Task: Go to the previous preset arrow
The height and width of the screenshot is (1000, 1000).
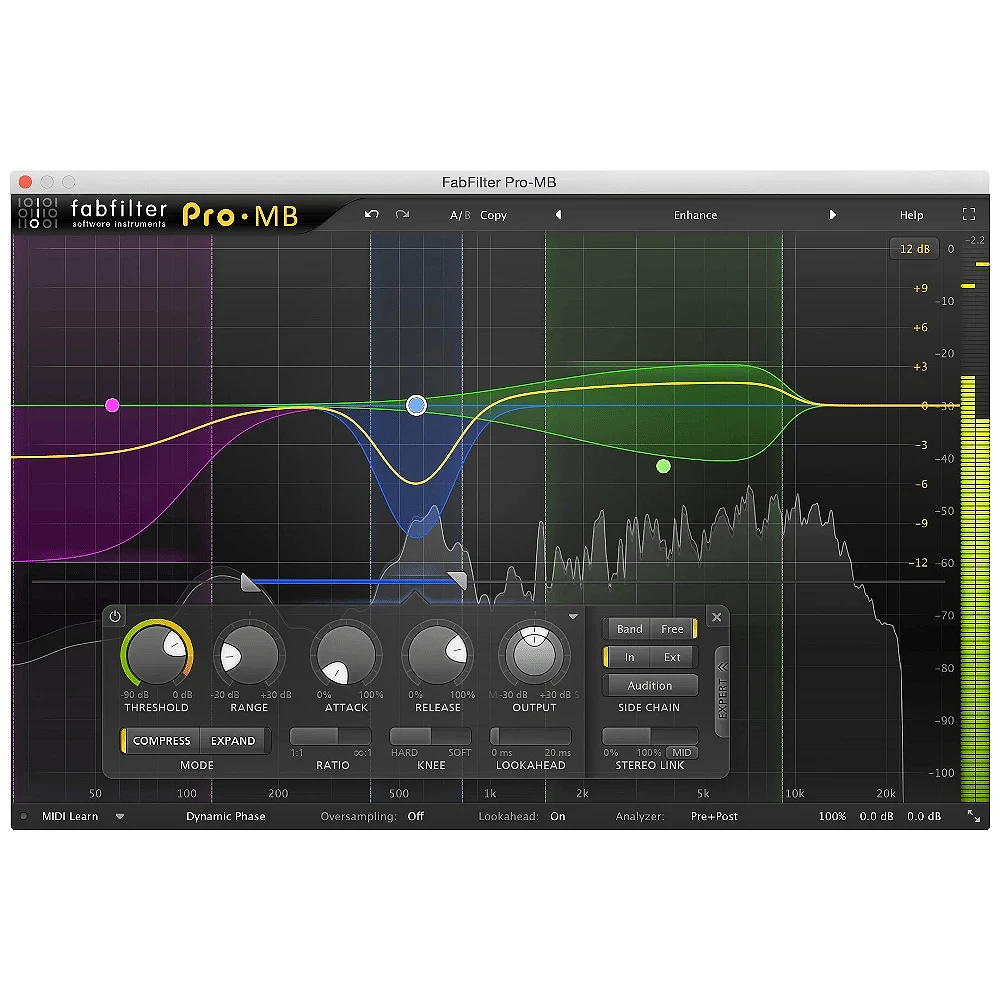Action: (558, 215)
